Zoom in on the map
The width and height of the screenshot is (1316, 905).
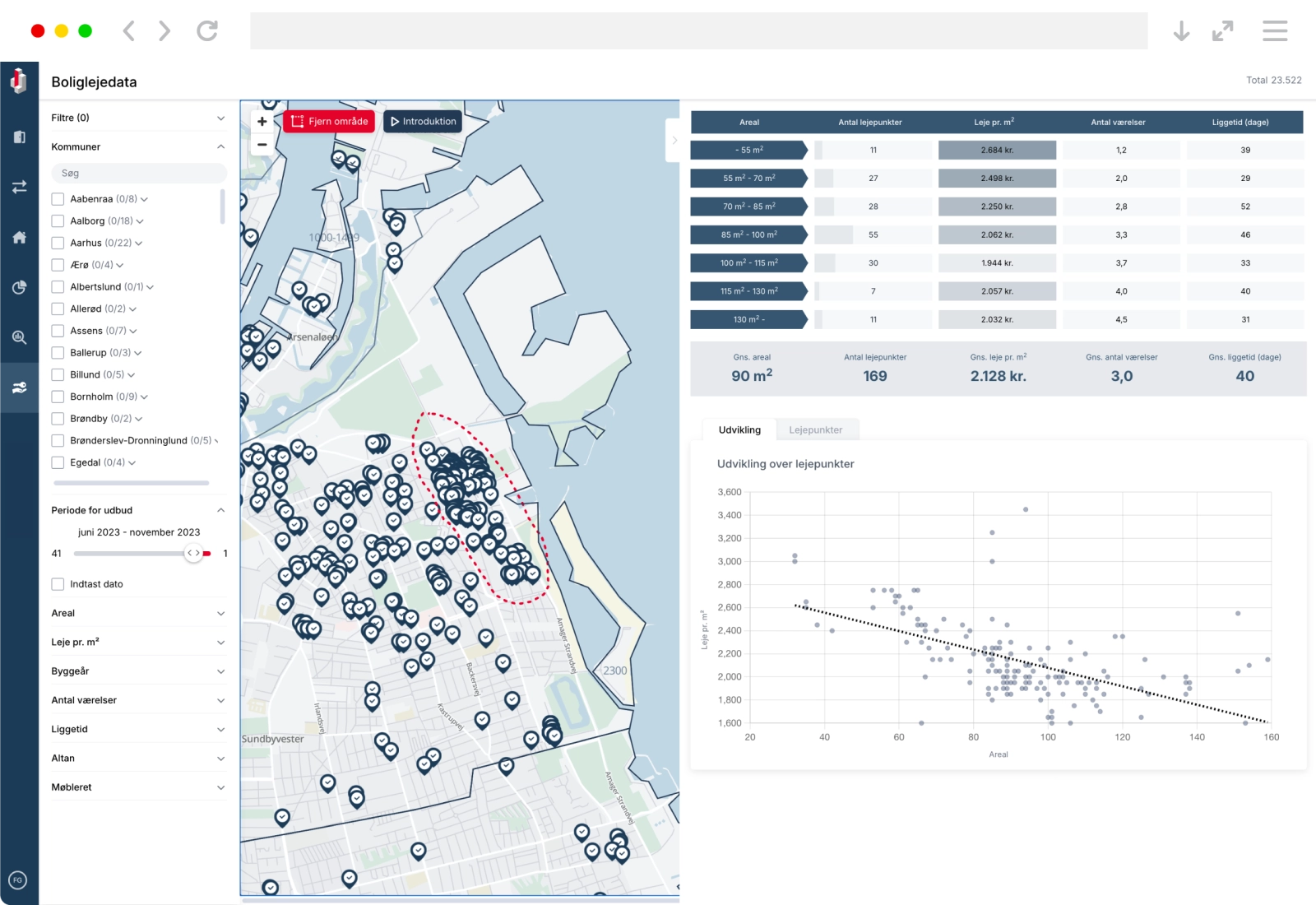(262, 122)
